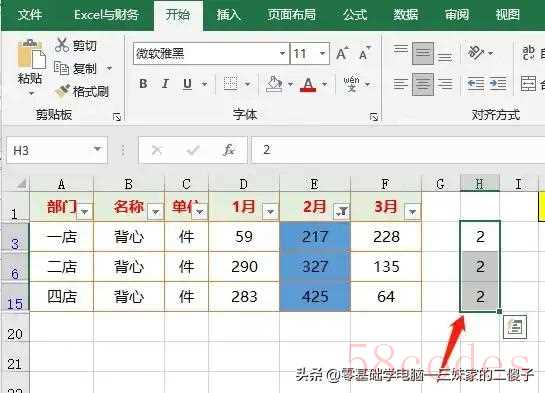The height and width of the screenshot is (393, 545).
Task: Open the Name Box dropdown arrow
Action: pyautogui.click(x=97, y=149)
